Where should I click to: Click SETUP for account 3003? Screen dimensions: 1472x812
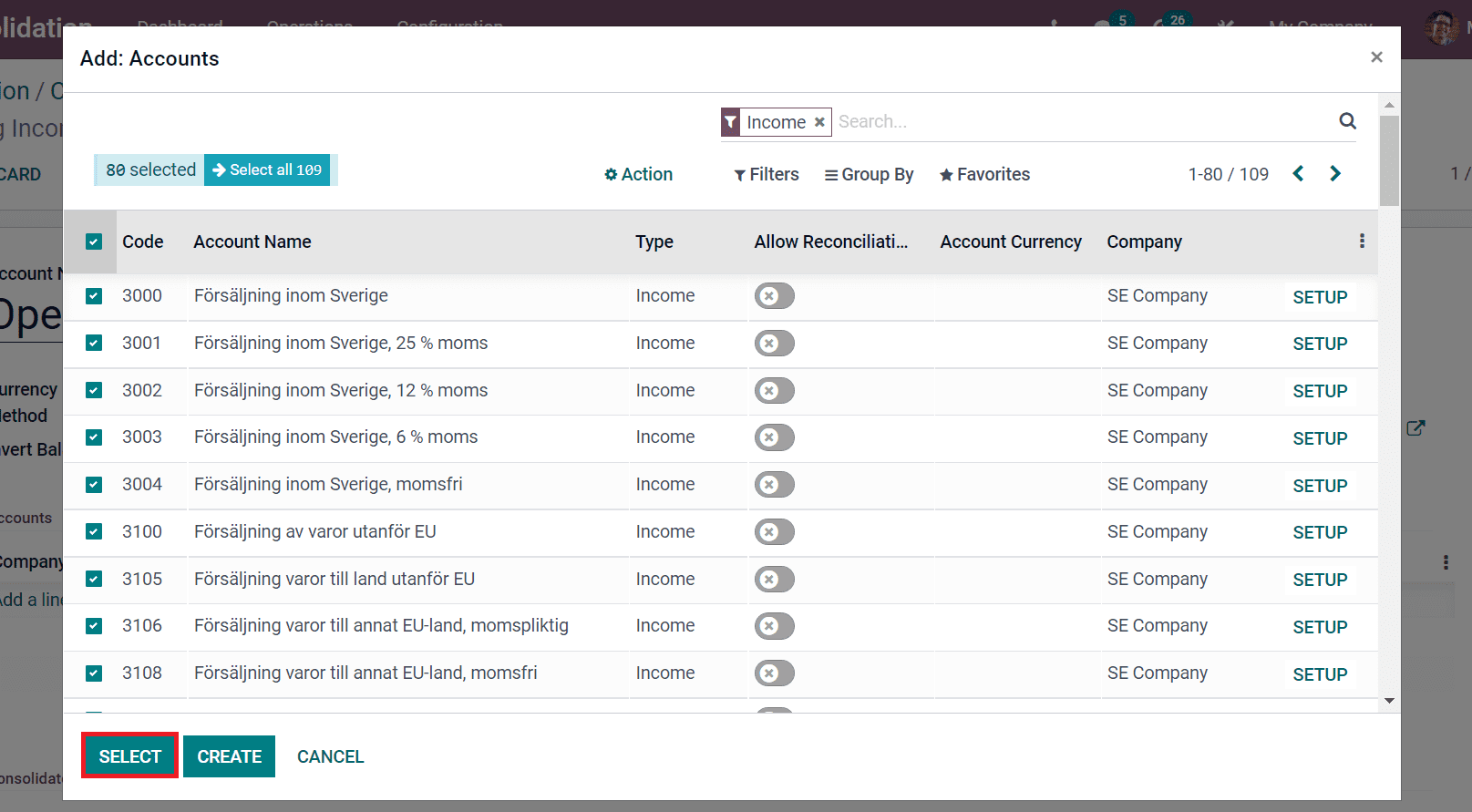[1320, 438]
